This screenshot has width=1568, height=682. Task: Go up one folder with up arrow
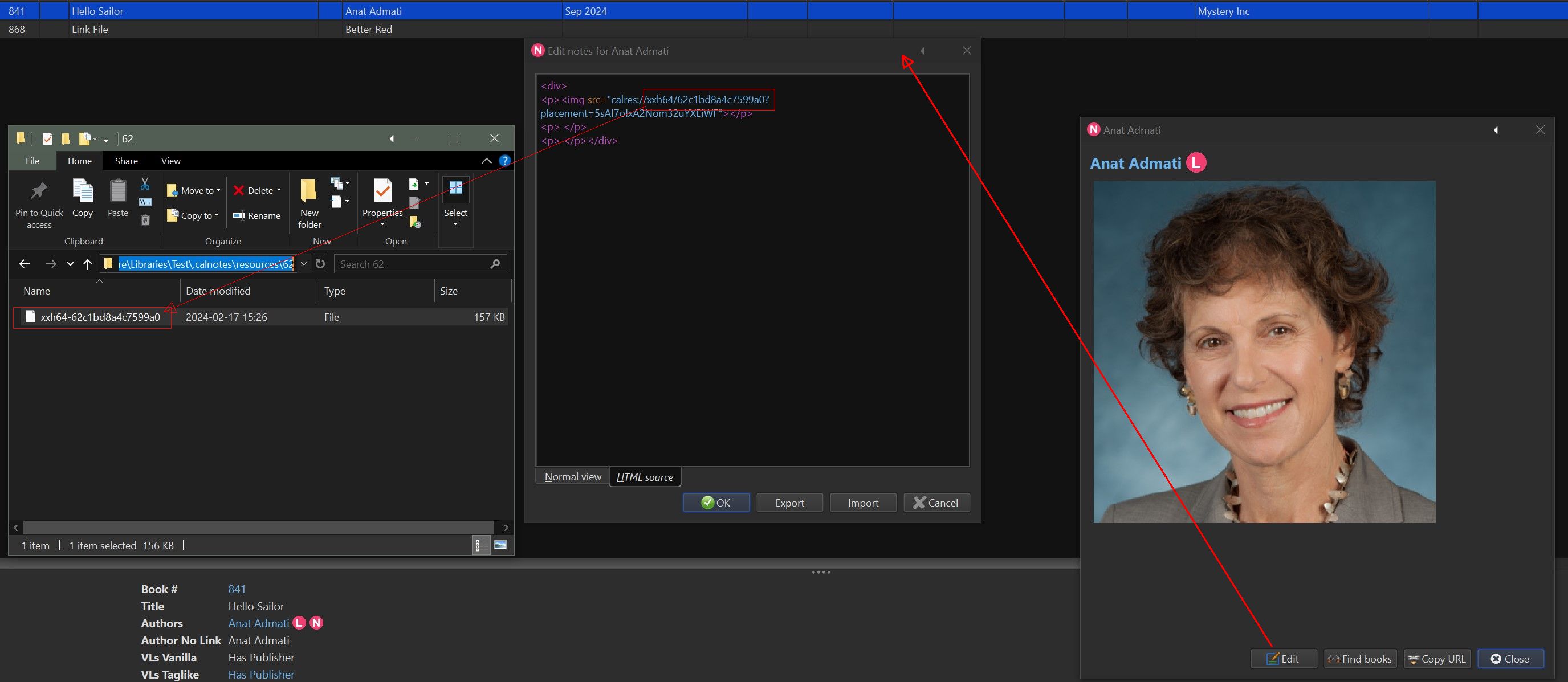pyautogui.click(x=88, y=264)
